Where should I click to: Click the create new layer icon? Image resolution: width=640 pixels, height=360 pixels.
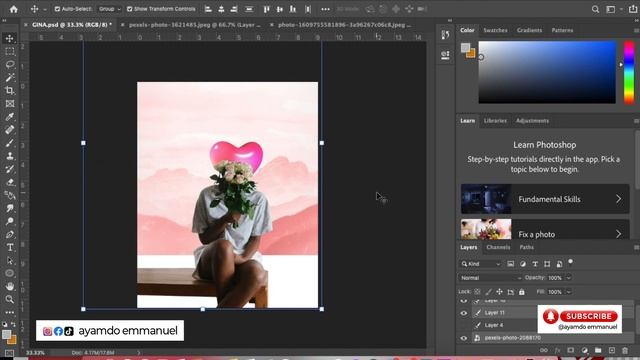point(611,350)
